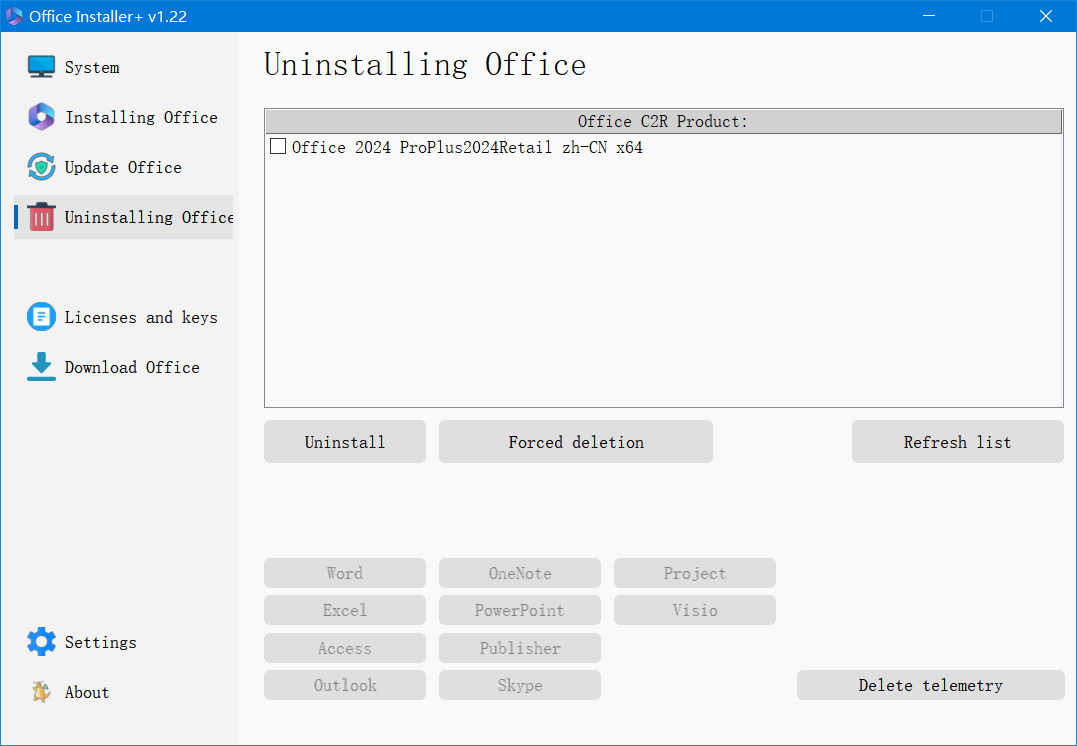Click the About mascot icon
Image resolution: width=1077 pixels, height=746 pixels.
tap(41, 692)
